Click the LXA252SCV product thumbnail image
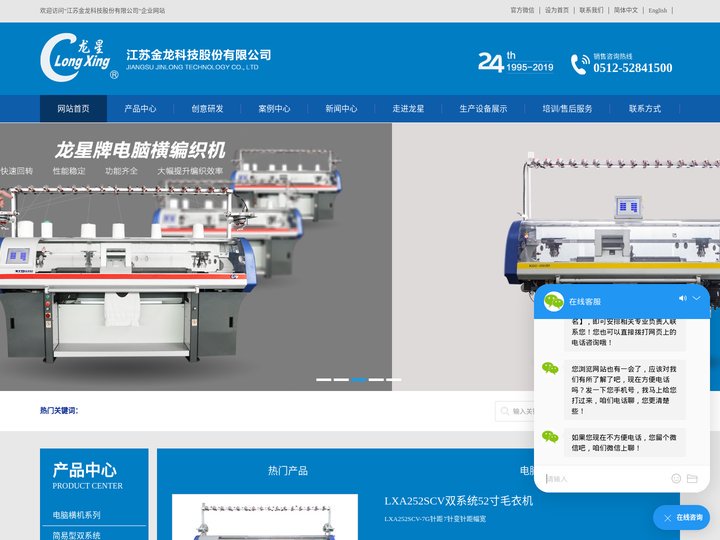 (265, 517)
